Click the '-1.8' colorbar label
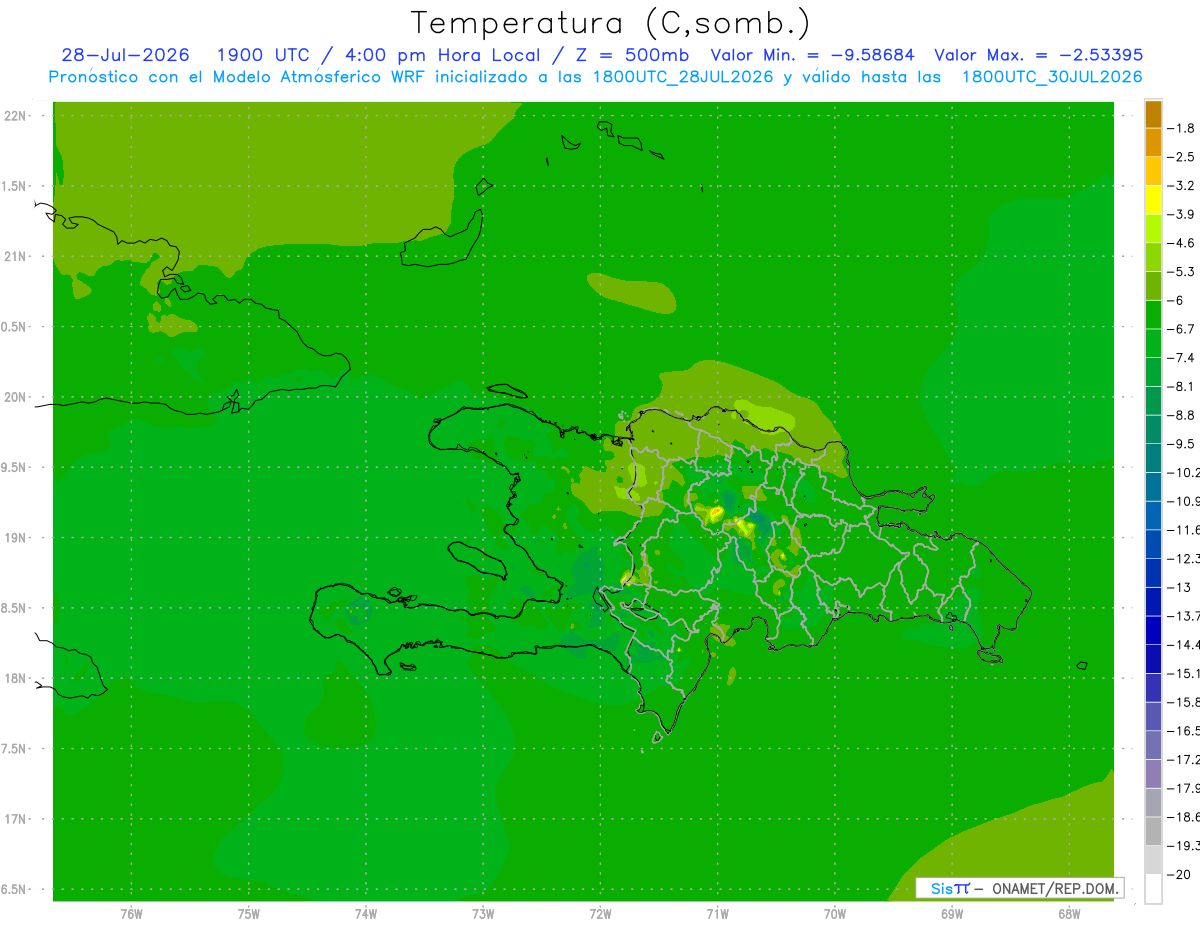Viewport: 1200px width, 927px height. [1181, 128]
